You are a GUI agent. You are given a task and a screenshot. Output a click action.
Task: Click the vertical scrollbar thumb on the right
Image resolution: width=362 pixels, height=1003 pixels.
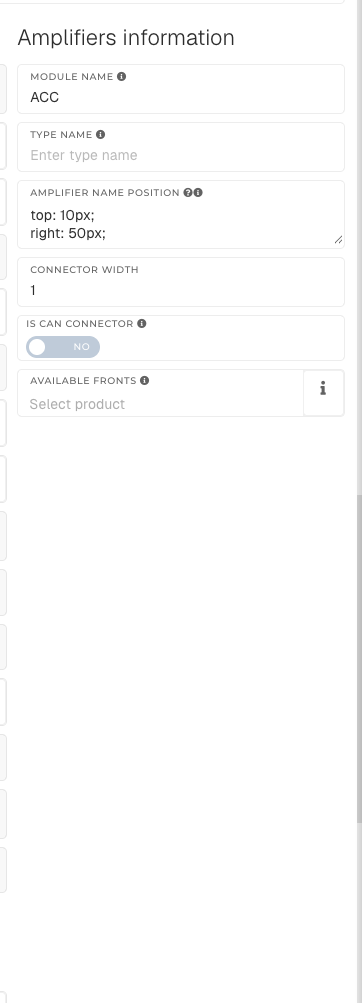(359, 659)
